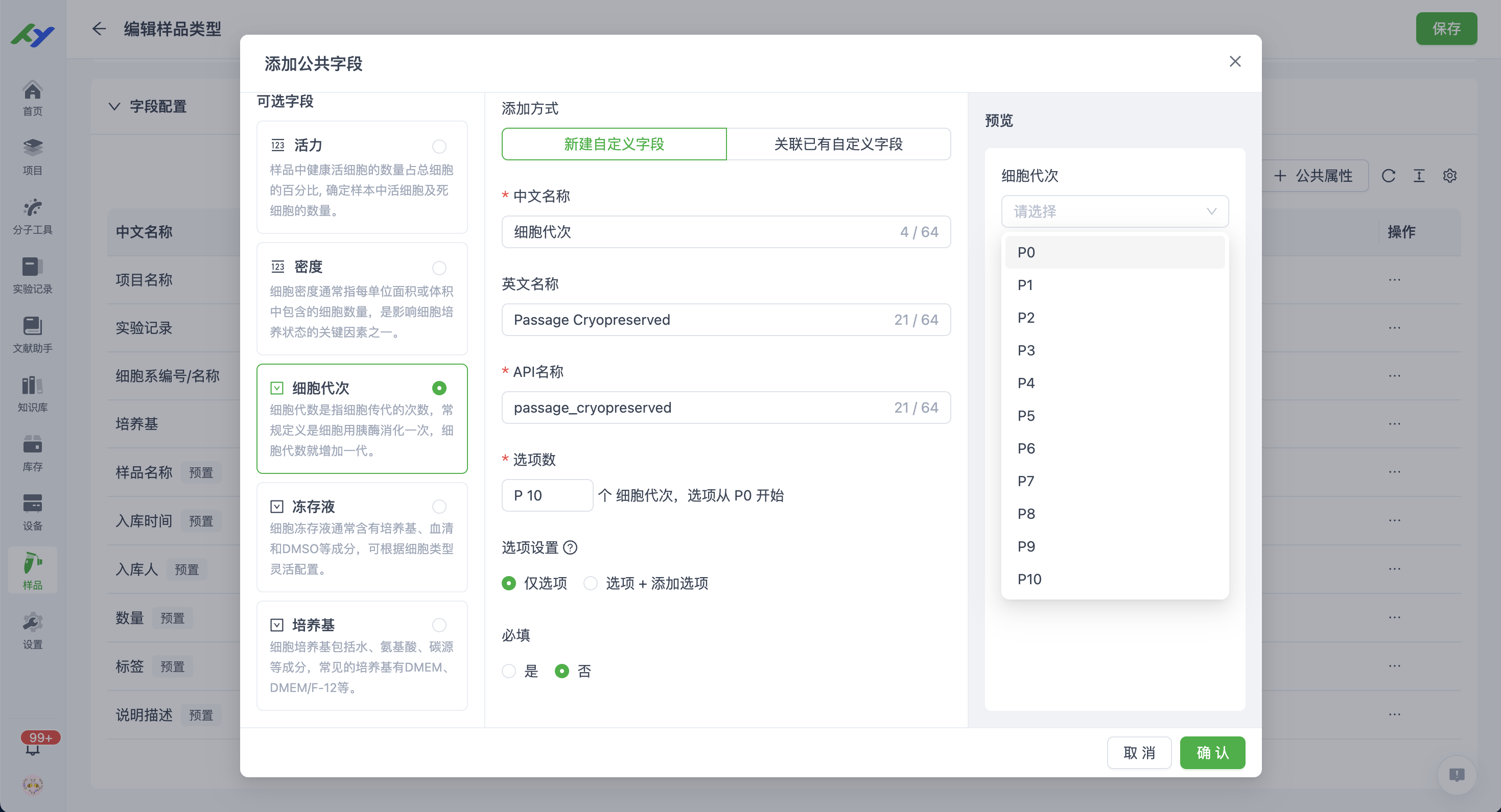Click the refresh icon near 公共属性
The image size is (1501, 812).
pos(1389,175)
